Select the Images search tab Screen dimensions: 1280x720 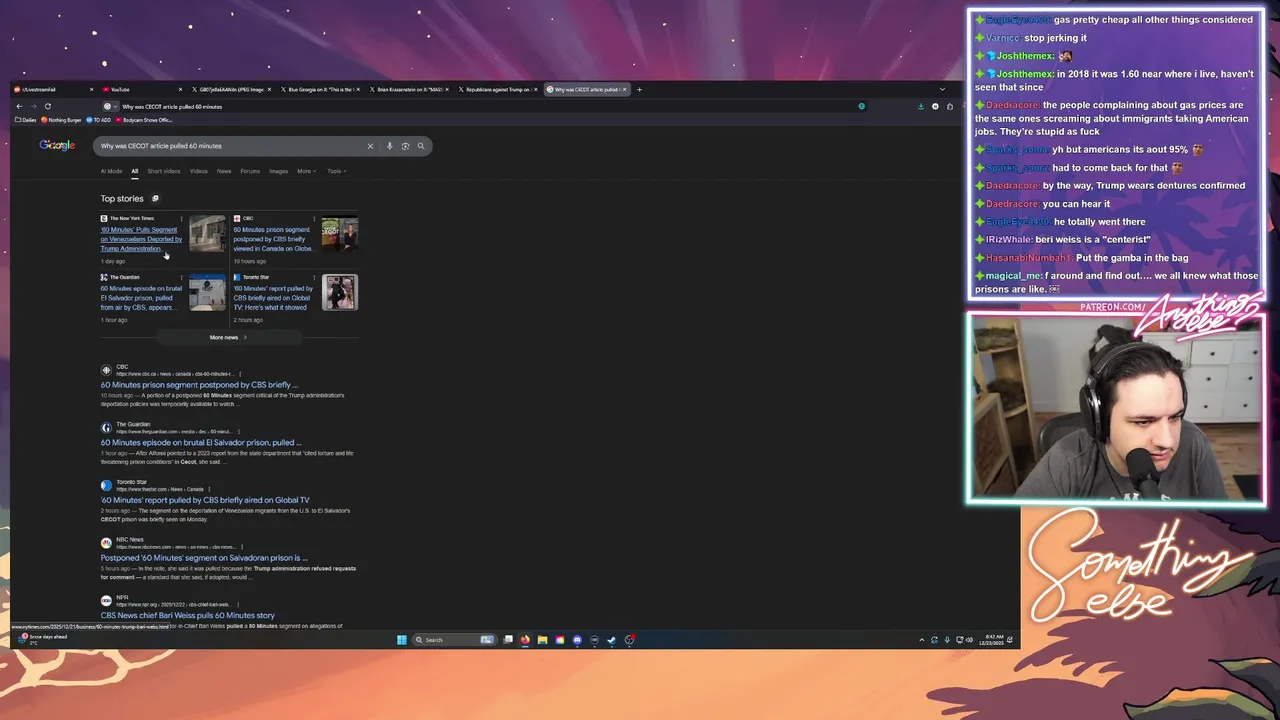pyautogui.click(x=278, y=171)
